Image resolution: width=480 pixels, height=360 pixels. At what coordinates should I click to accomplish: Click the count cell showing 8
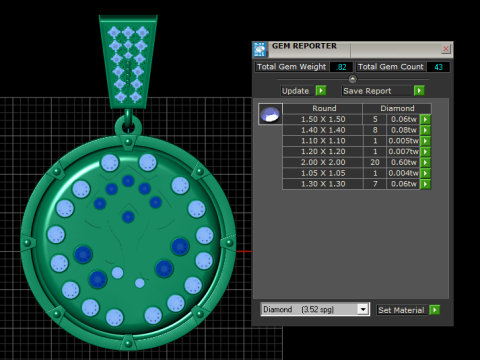(x=375, y=130)
